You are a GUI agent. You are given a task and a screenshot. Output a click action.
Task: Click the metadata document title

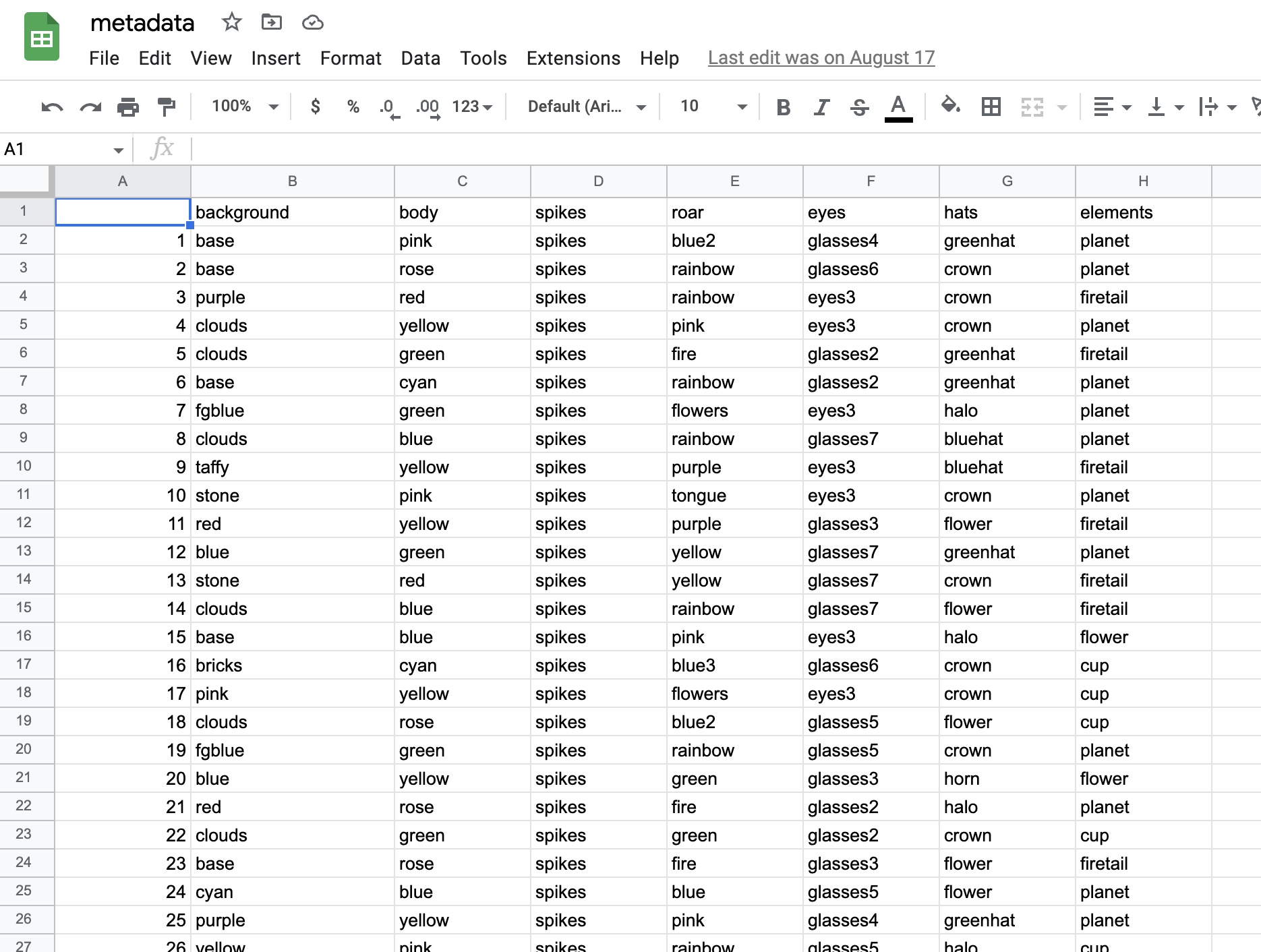tap(142, 23)
